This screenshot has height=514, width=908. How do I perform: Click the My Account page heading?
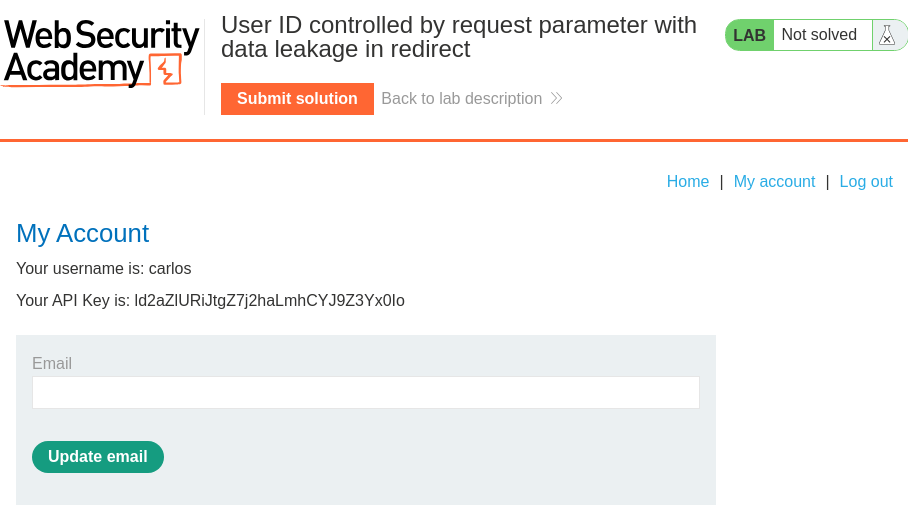(82, 233)
